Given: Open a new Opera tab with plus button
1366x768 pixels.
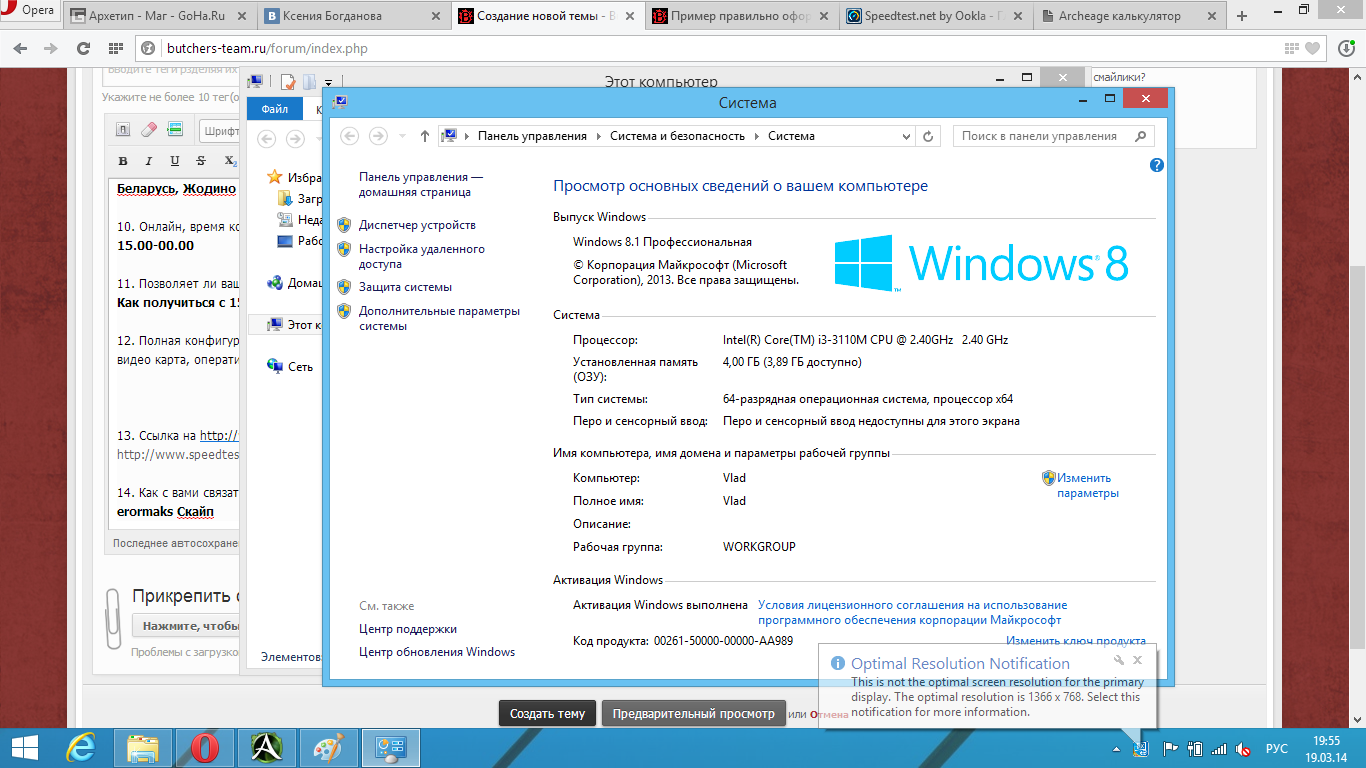Looking at the screenshot, I should (1242, 16).
